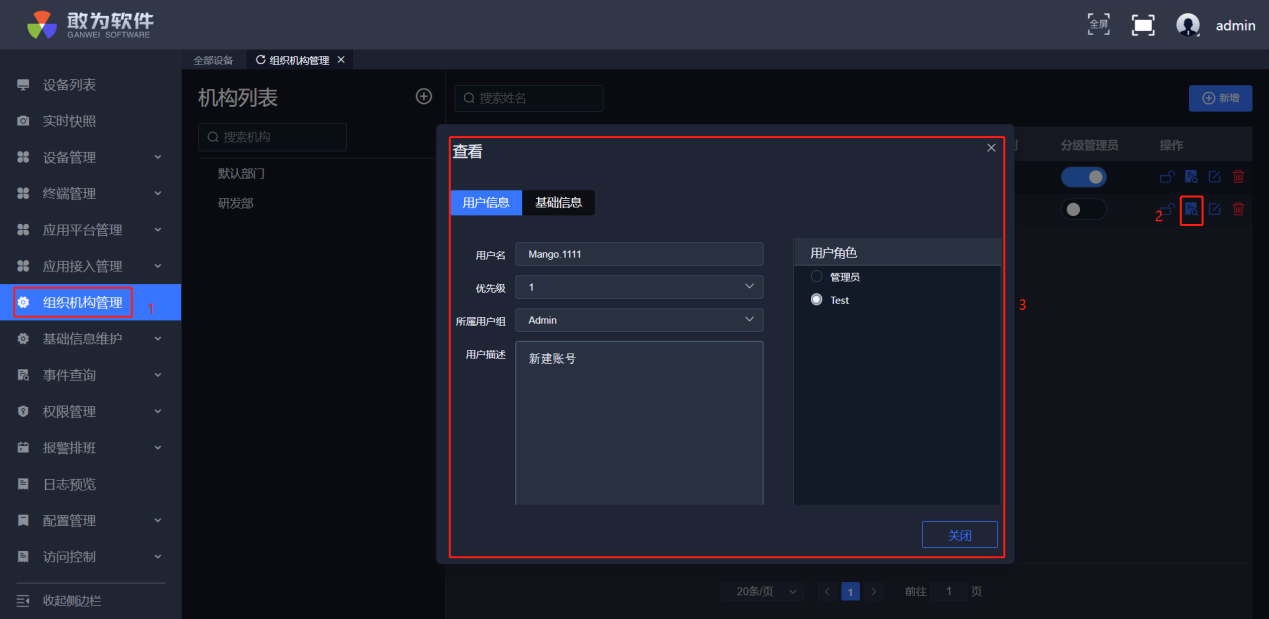1269x619 pixels.
Task: Click the 搜索机构 search box
Action: click(272, 137)
